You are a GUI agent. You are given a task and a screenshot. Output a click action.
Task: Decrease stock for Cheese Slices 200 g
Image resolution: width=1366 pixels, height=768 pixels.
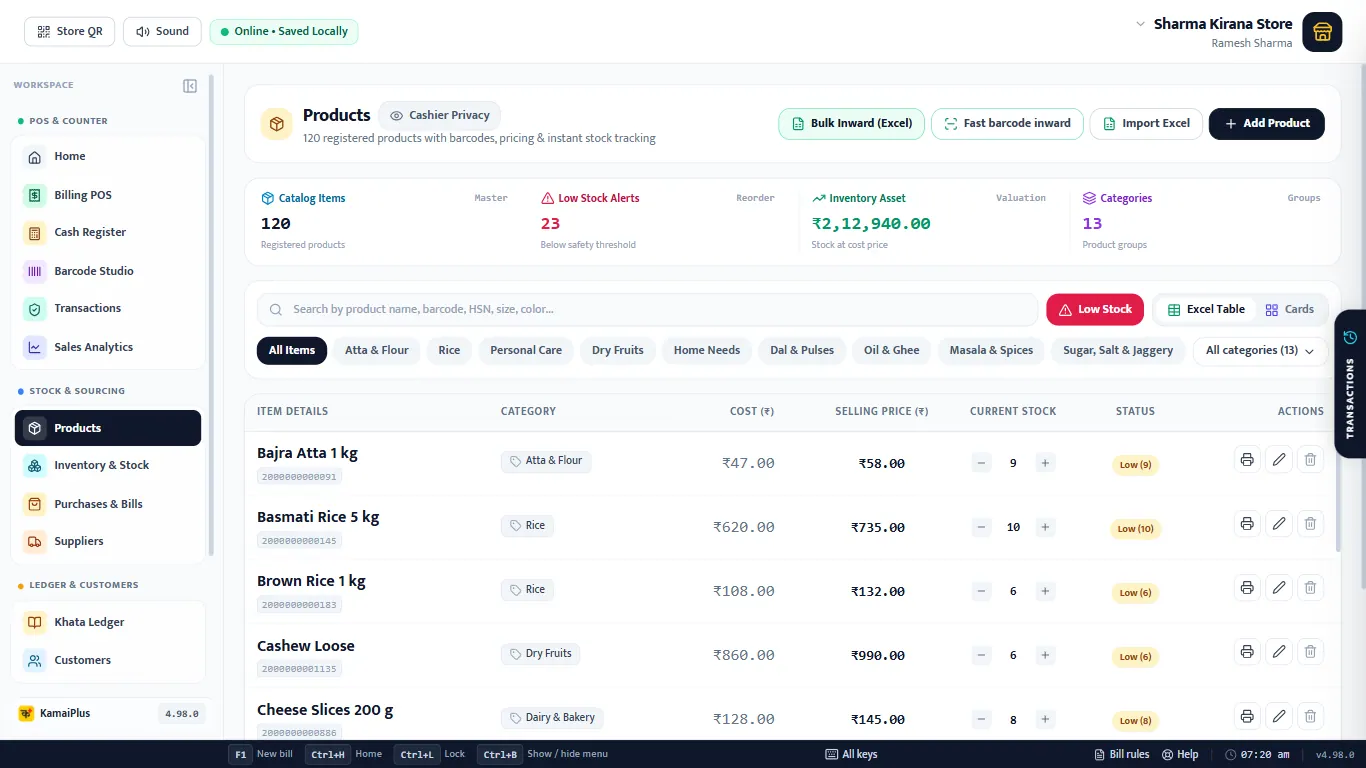click(981, 719)
